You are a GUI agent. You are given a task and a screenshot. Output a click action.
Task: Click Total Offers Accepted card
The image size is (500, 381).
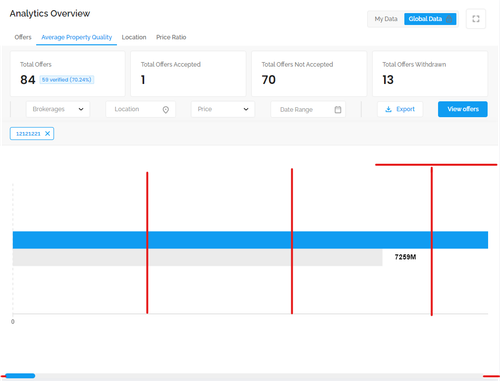pyautogui.click(x=188, y=74)
